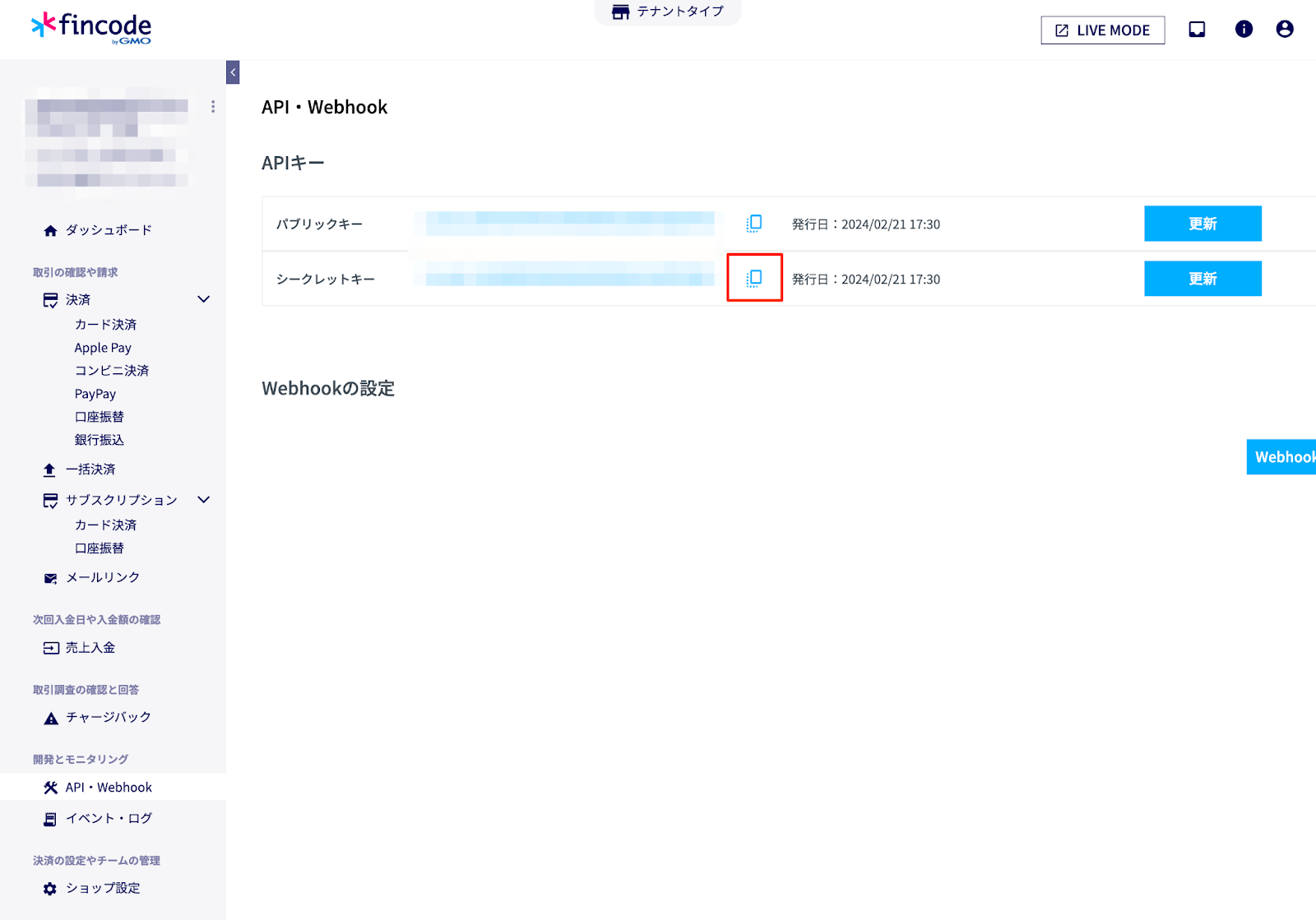Image resolution: width=1316 pixels, height=920 pixels.
Task: Click the blurred secret key value
Action: pyautogui.click(x=570, y=274)
